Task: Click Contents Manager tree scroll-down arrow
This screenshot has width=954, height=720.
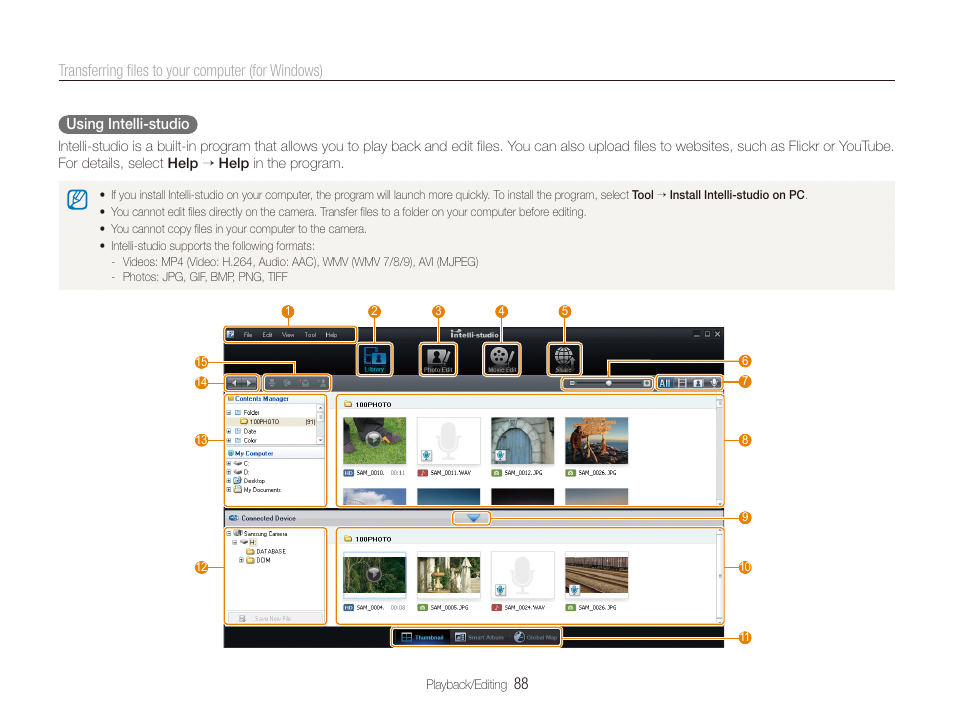Action: click(320, 440)
